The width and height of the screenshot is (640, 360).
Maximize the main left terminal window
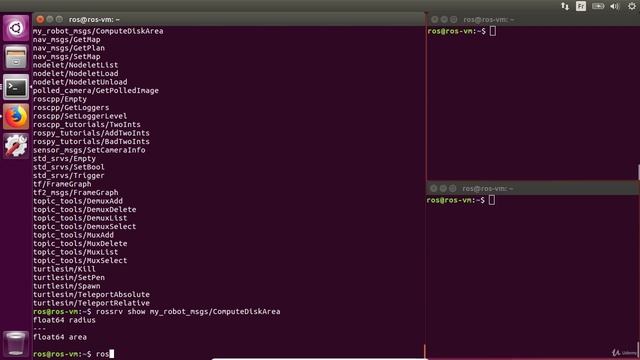coord(59,19)
